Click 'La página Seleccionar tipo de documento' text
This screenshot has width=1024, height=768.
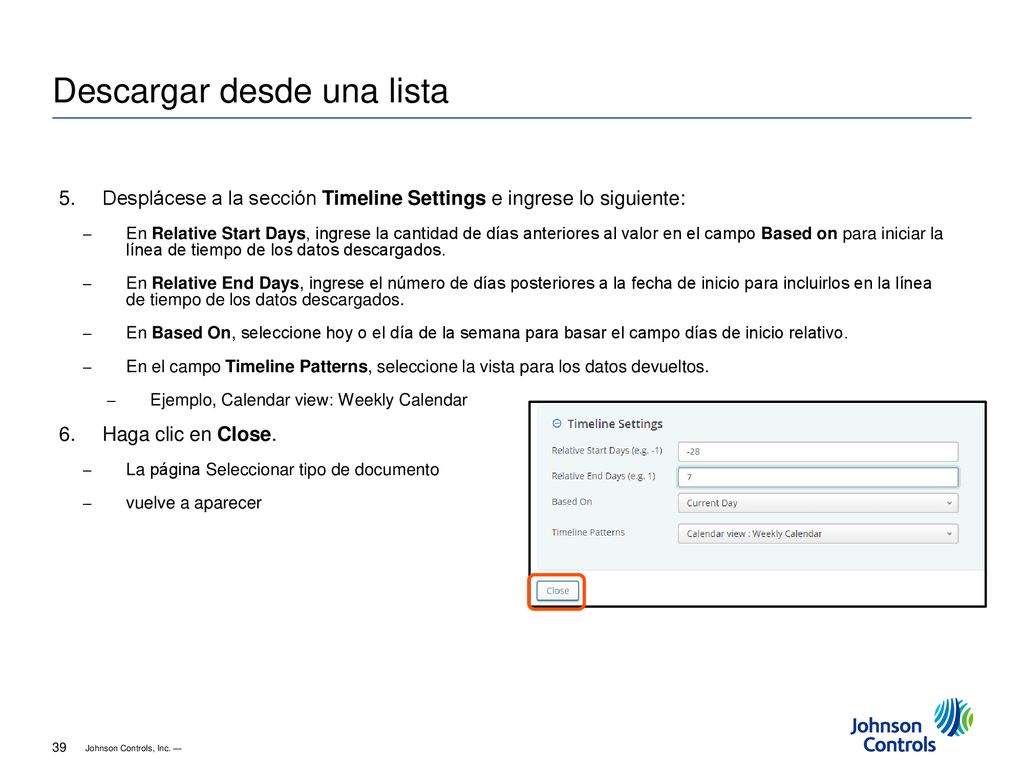click(282, 470)
